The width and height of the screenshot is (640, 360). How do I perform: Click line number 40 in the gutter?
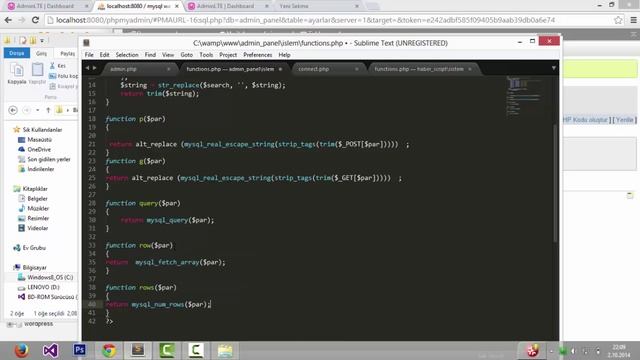point(92,304)
